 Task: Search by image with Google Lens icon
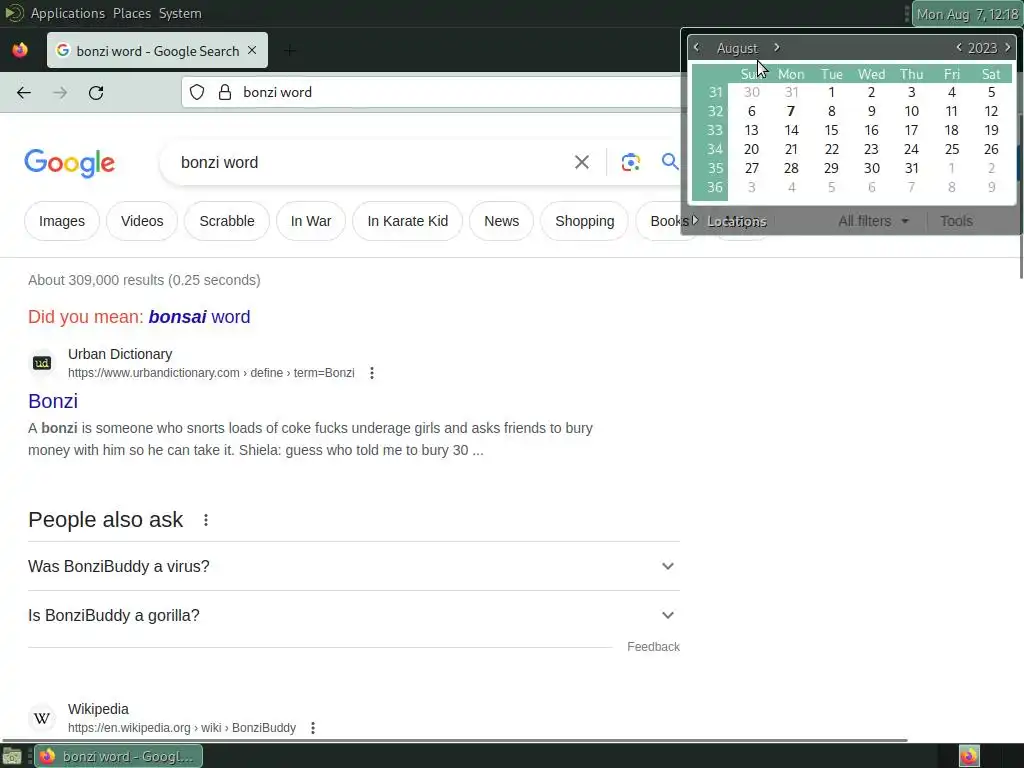tap(630, 162)
